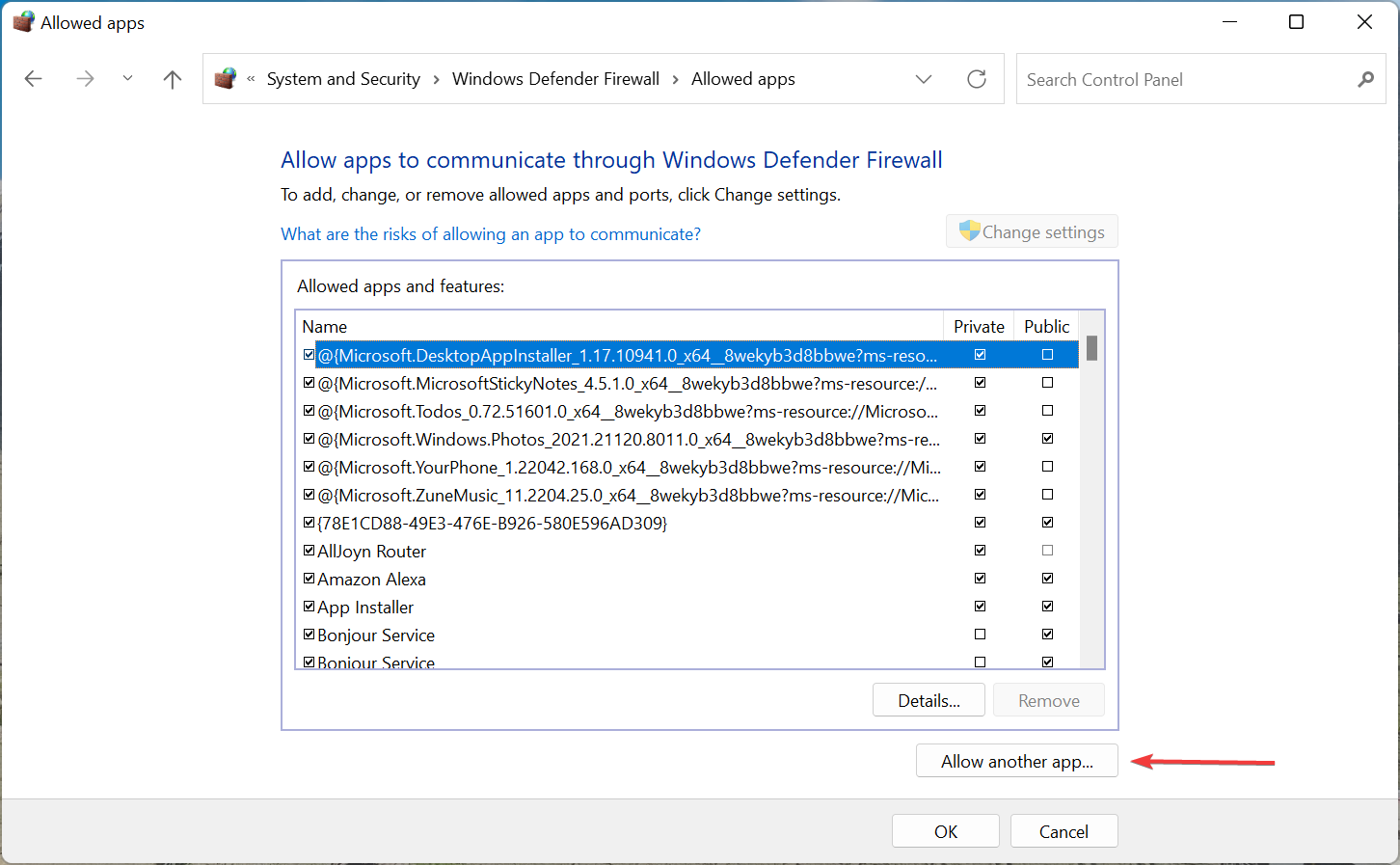Click the apps list scrollbar thumb
The image size is (1400, 865).
point(1091,348)
